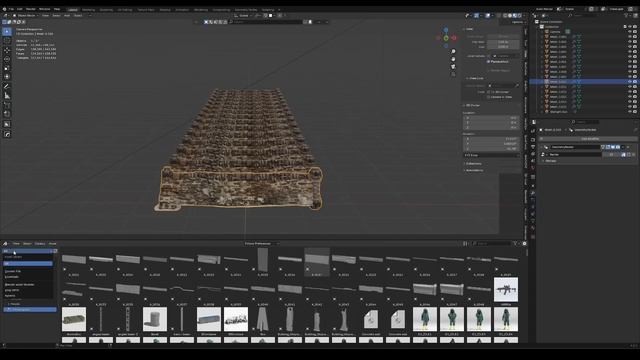Open the transform orientation Global dropdown

point(244,16)
